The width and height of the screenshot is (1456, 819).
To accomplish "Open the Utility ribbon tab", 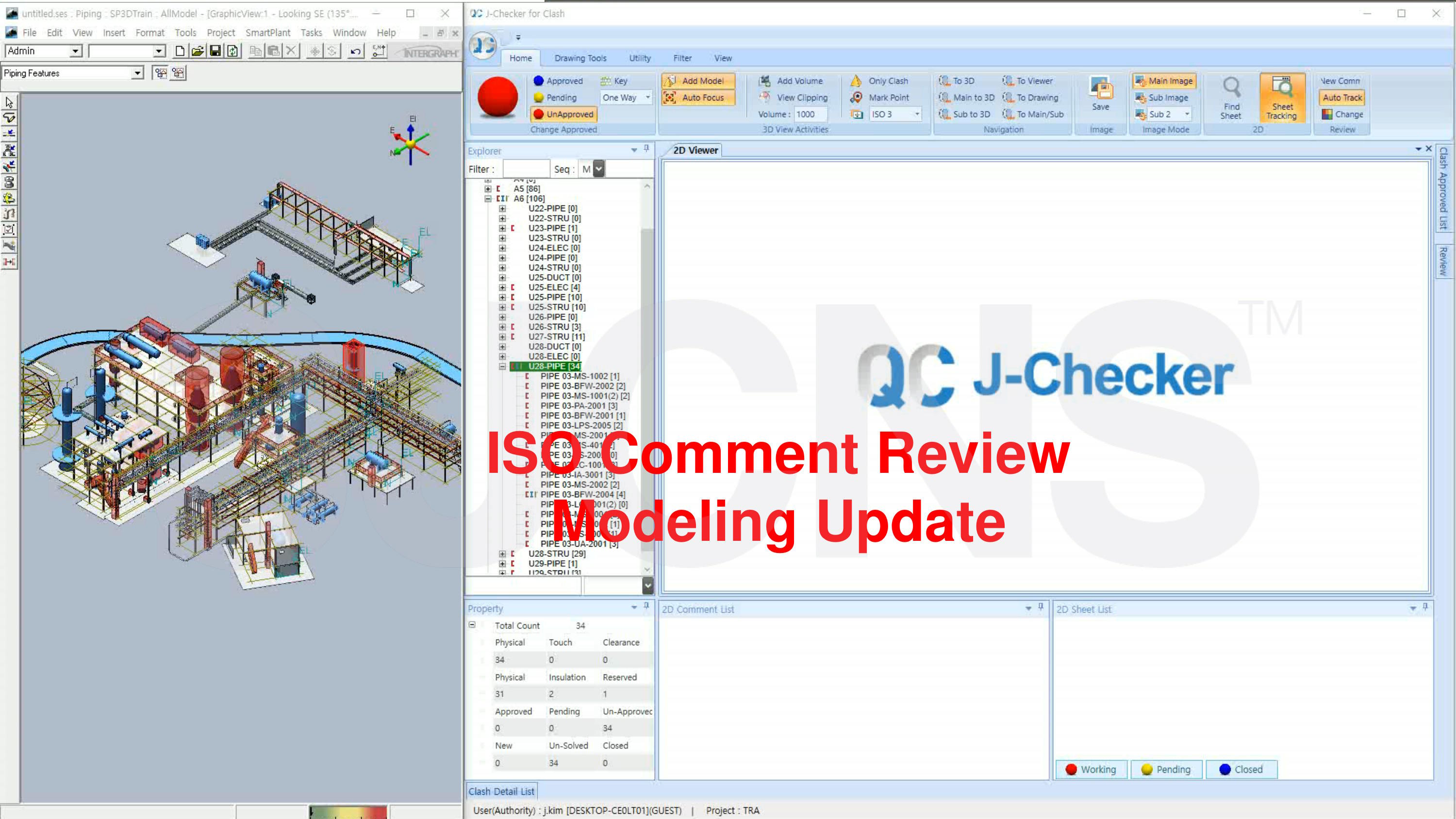I will click(640, 58).
